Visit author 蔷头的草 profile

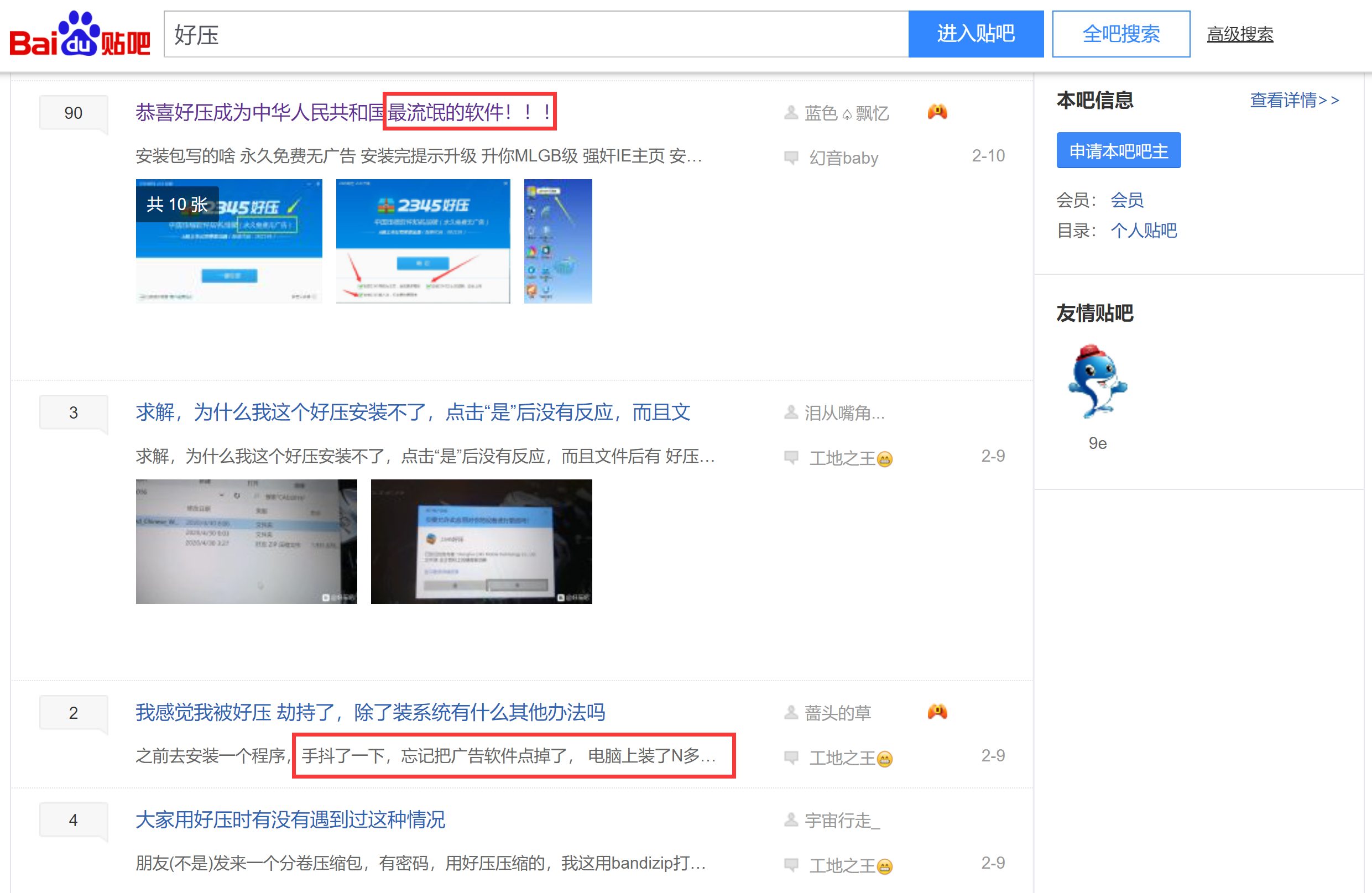tap(838, 713)
